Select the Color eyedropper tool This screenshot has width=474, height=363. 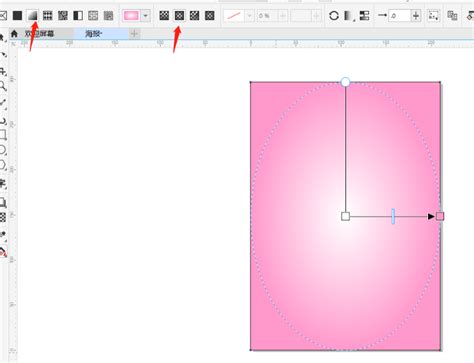(x=3, y=235)
